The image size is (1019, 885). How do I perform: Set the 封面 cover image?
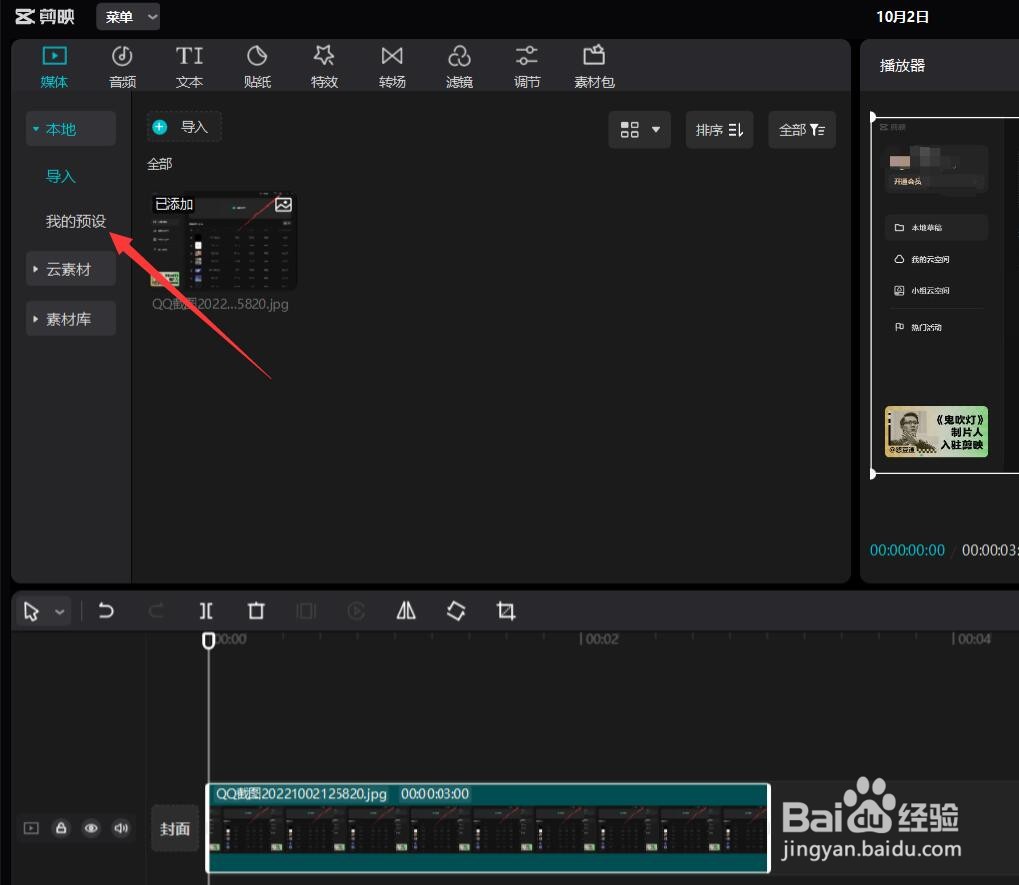point(175,828)
